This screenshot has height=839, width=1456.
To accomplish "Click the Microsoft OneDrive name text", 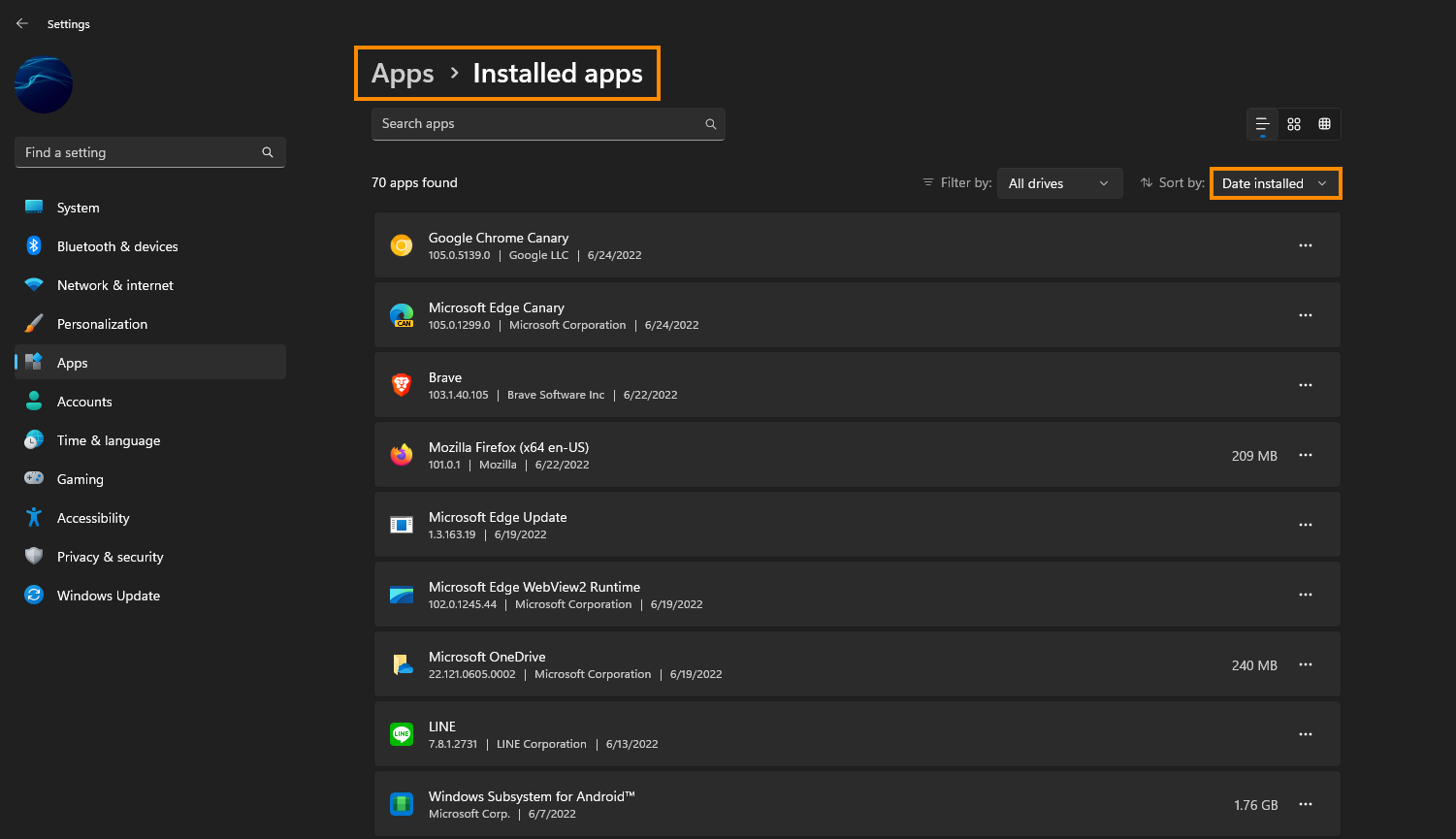I will click(487, 657).
